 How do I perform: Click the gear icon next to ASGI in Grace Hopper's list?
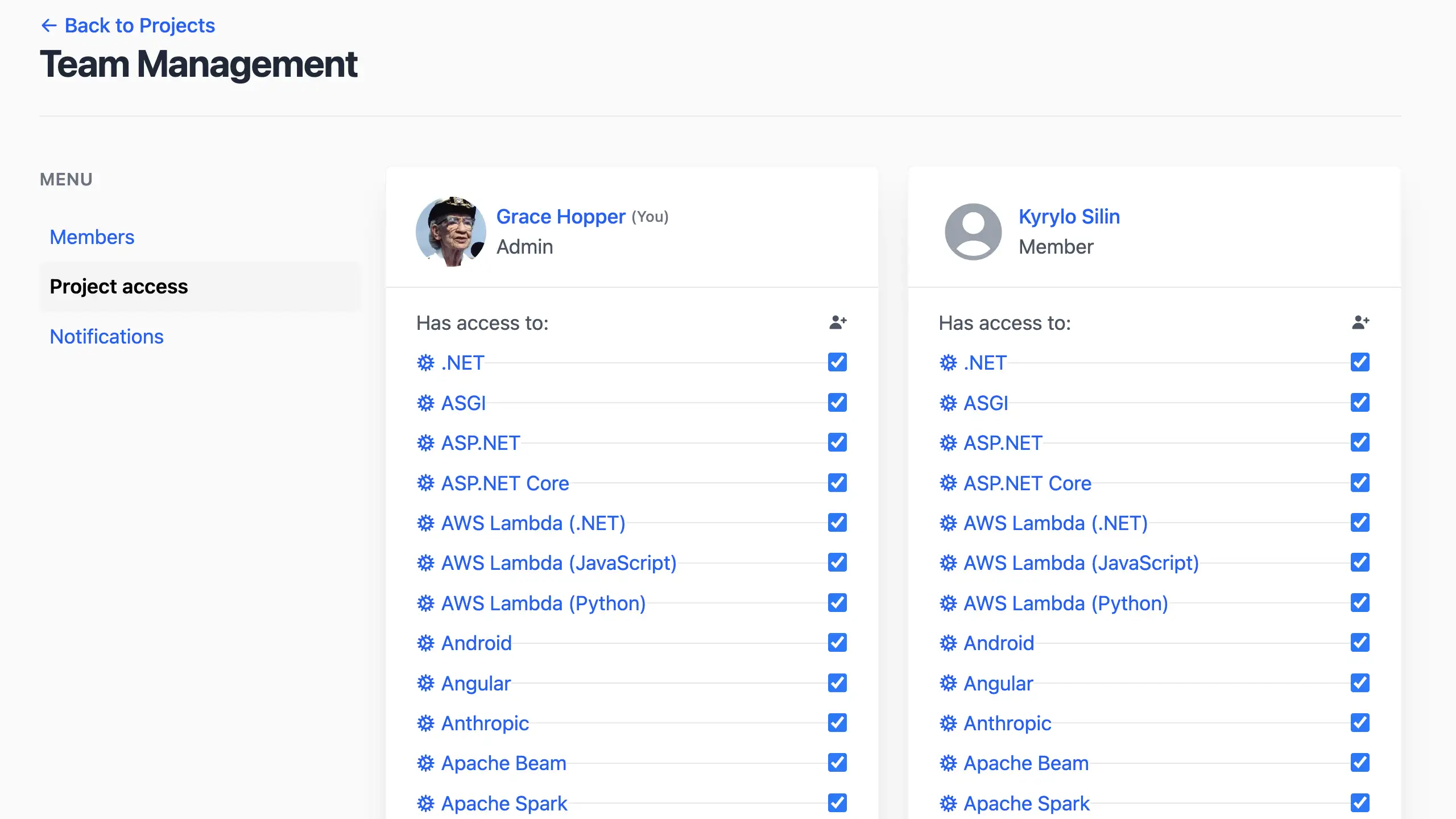click(x=425, y=403)
